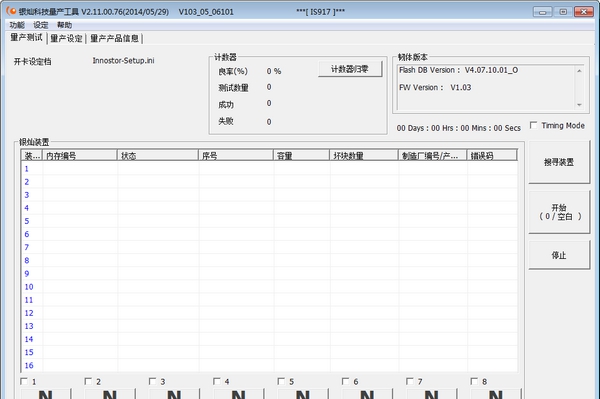Select device row 2

270,182
